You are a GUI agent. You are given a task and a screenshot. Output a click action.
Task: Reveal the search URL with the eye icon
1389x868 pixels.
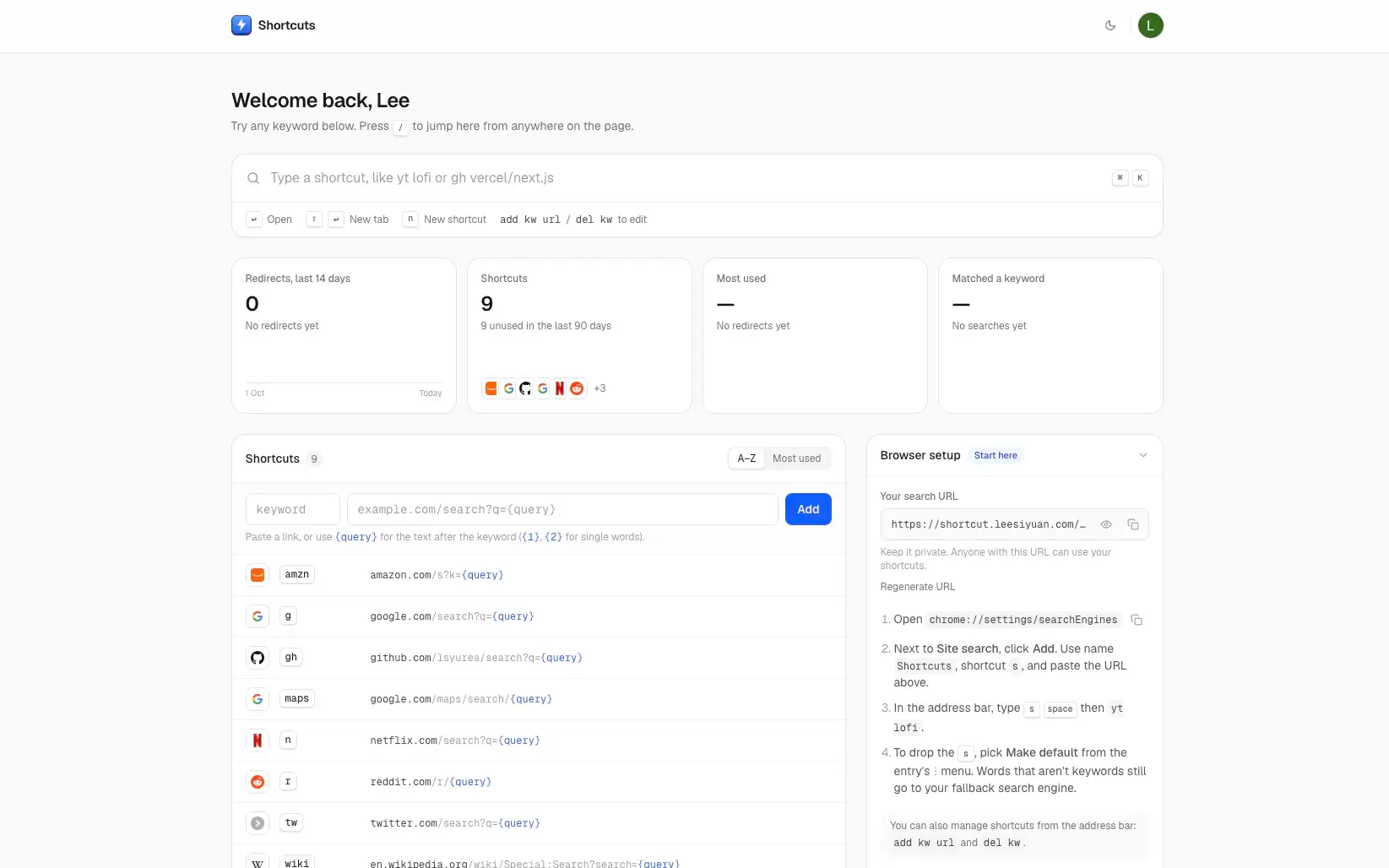(1106, 524)
